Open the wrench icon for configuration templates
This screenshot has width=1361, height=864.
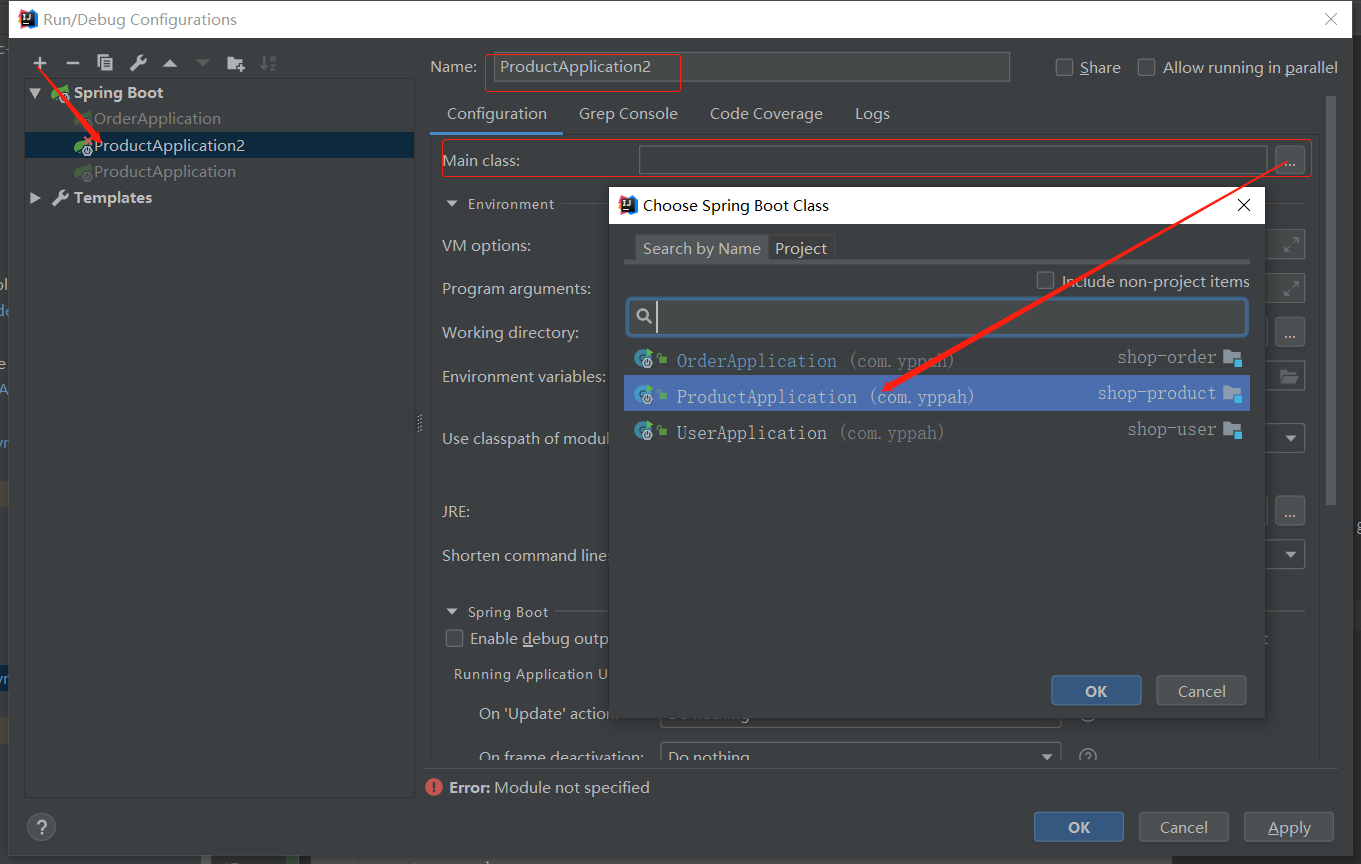click(138, 63)
